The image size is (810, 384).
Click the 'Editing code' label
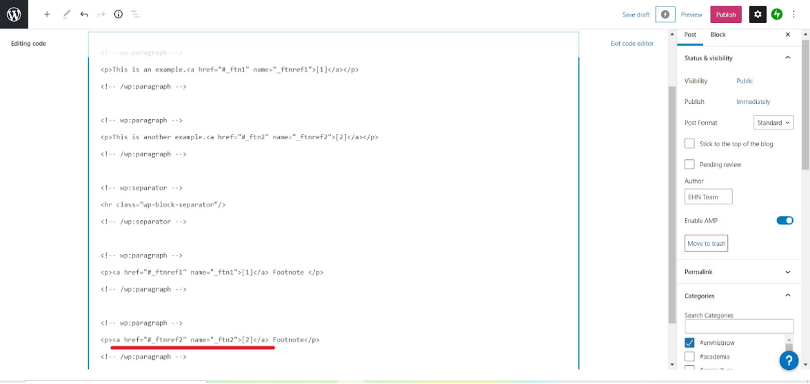(x=28, y=44)
